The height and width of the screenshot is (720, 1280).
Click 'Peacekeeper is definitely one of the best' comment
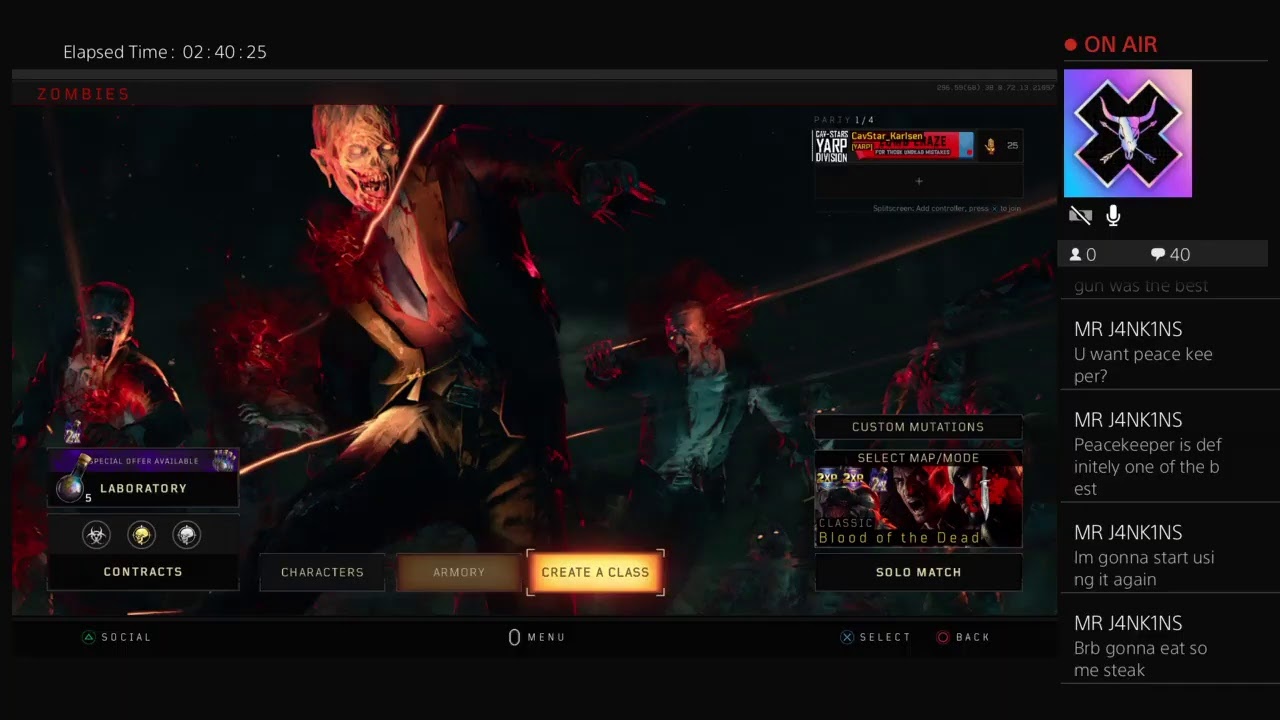pyautogui.click(x=1148, y=467)
